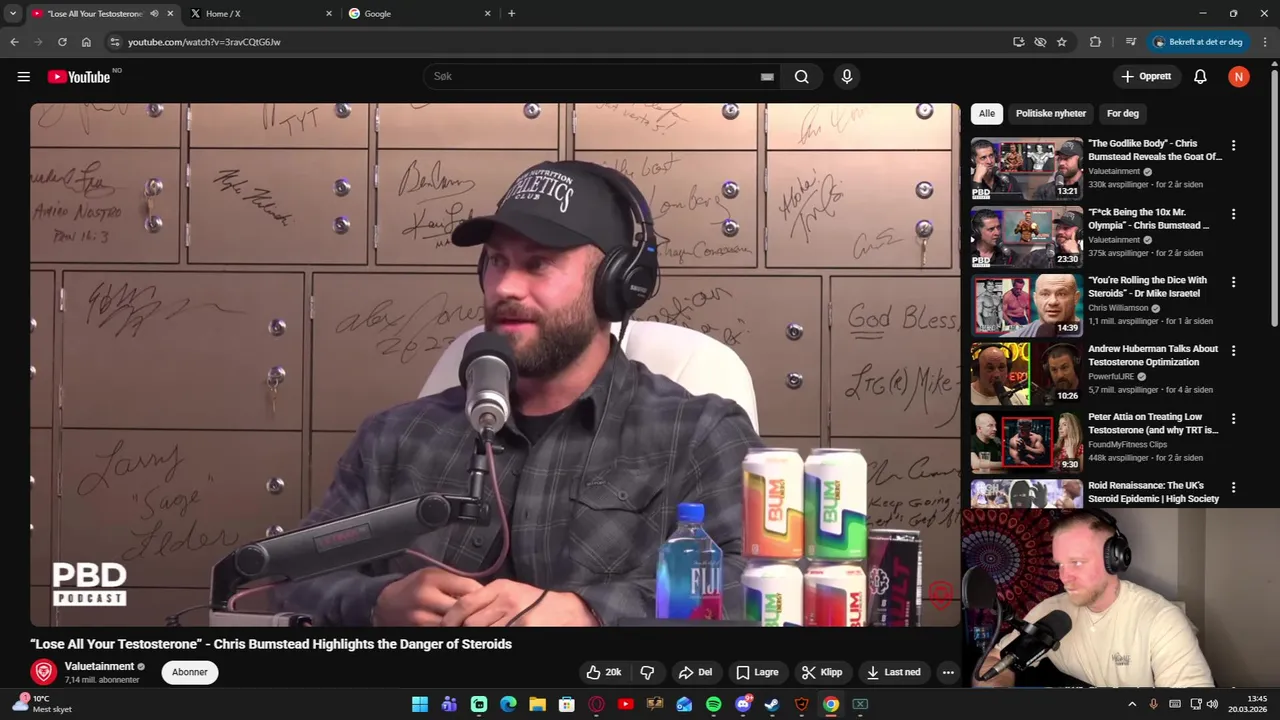Open "Bekreft at det er deg" profile prompt
The image size is (1280, 720).
(x=1197, y=42)
